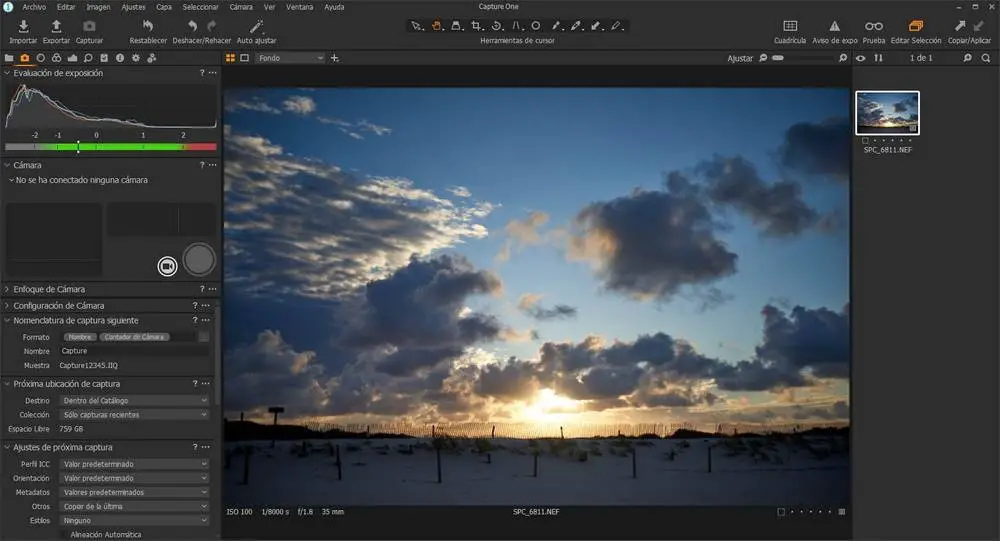Click the Exportar icon

tap(56, 26)
